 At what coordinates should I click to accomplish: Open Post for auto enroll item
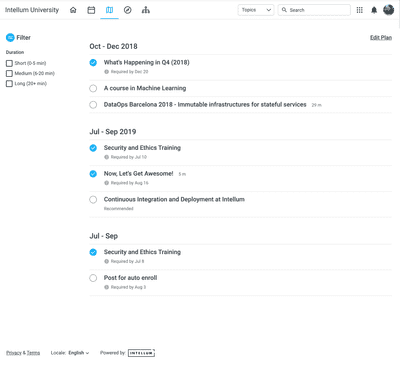tap(130, 278)
